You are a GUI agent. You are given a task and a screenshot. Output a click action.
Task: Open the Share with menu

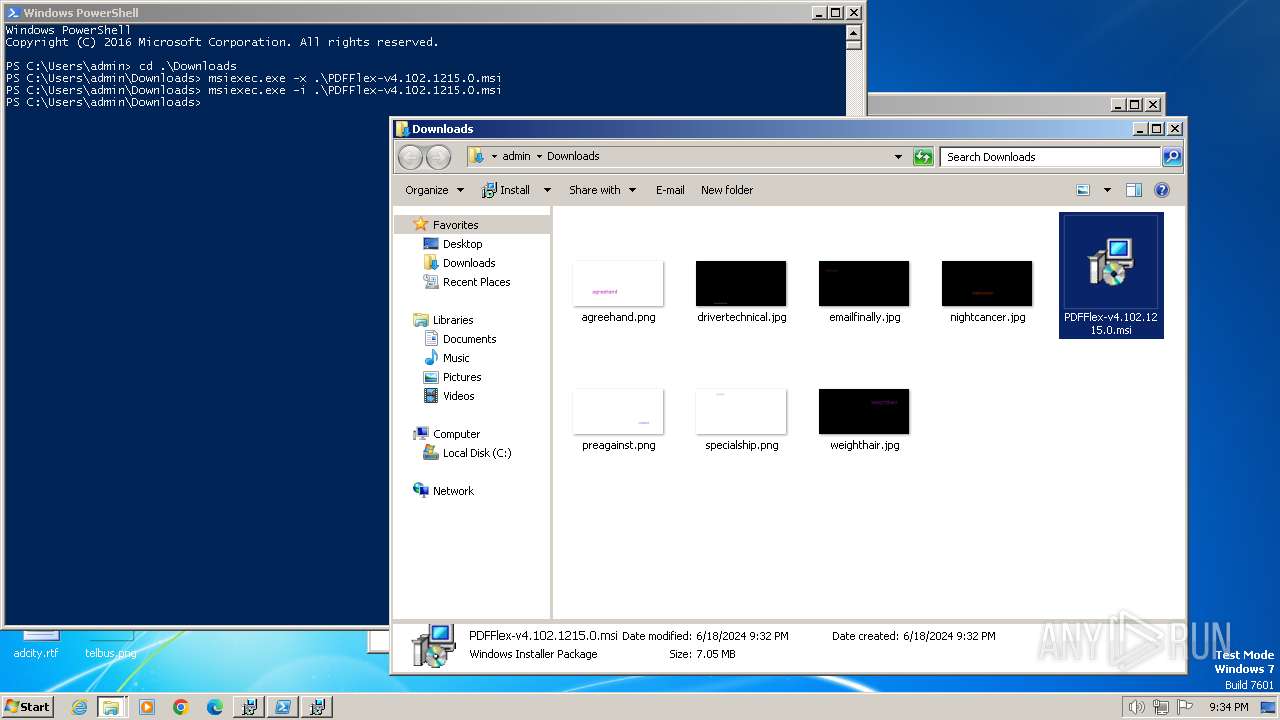[x=602, y=190]
